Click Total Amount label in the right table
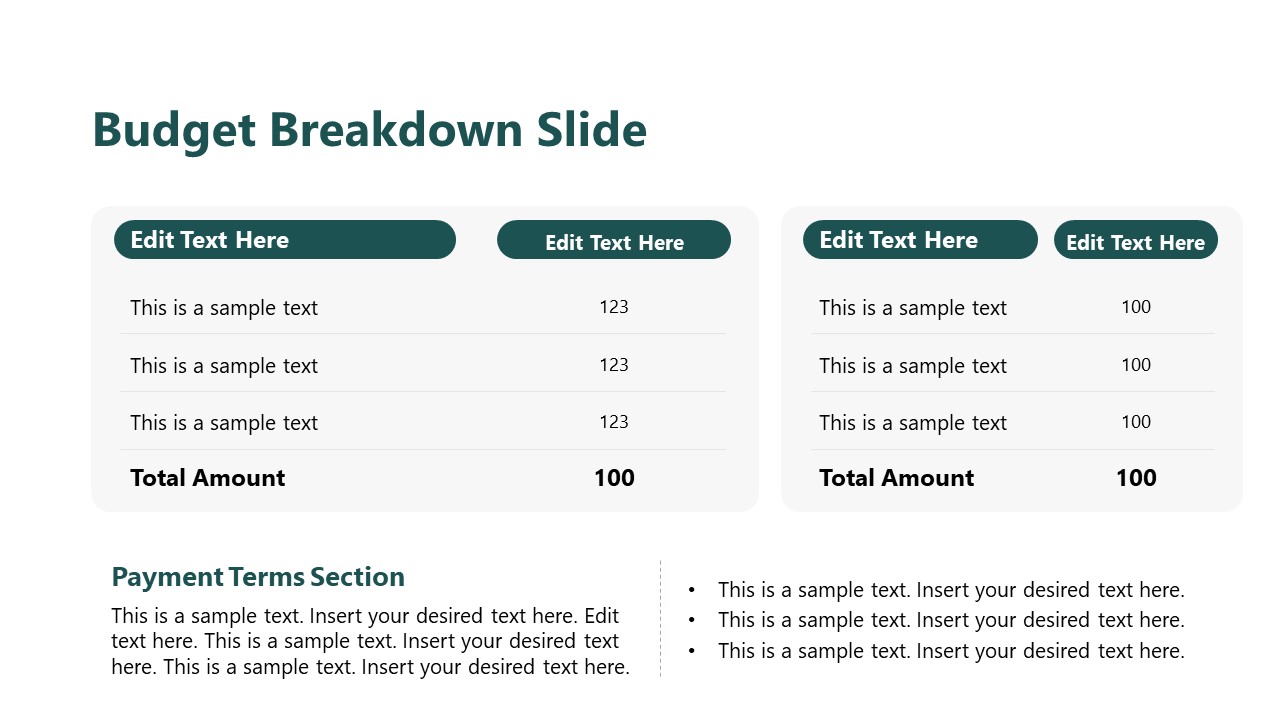The image size is (1280, 720). tap(896, 478)
